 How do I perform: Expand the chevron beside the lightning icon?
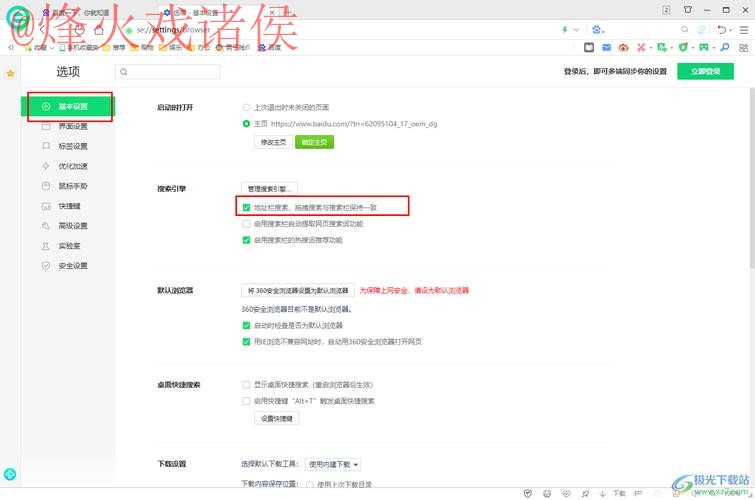(576, 30)
